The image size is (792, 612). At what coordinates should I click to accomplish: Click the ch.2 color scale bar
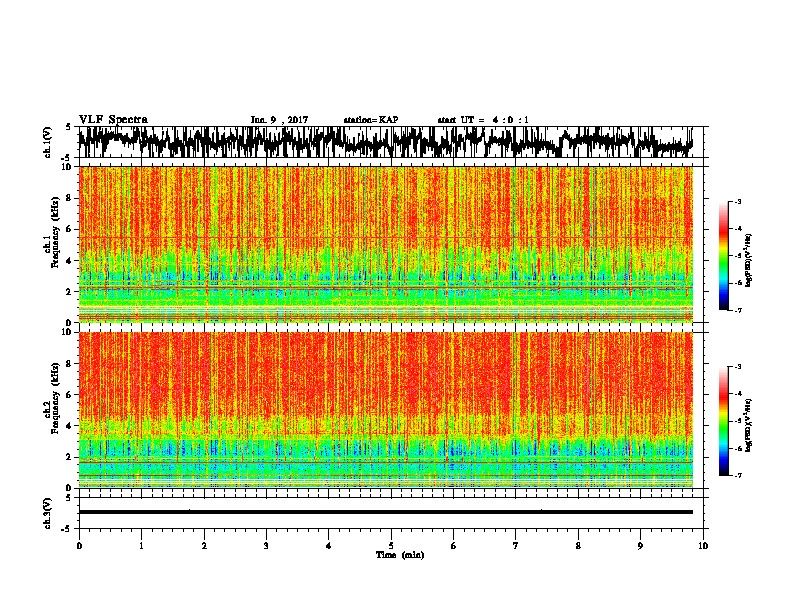[x=723, y=421]
